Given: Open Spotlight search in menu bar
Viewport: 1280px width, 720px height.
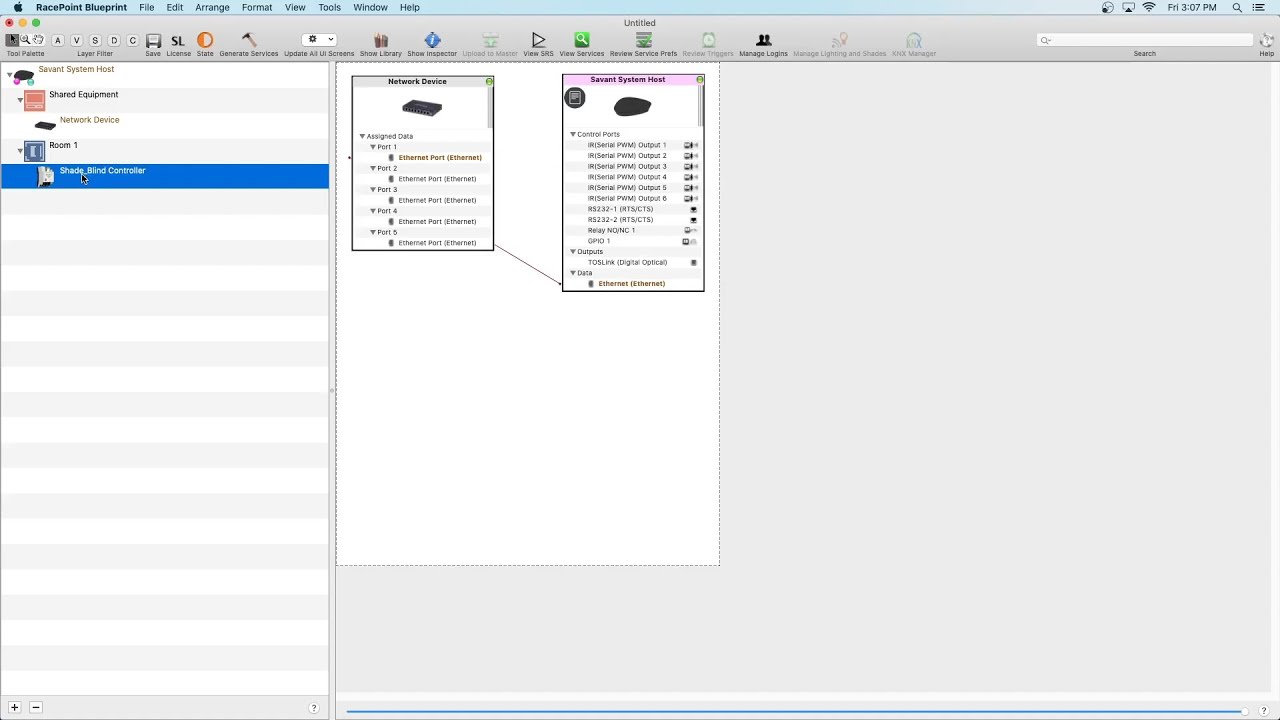Looking at the screenshot, I should [x=1237, y=7].
